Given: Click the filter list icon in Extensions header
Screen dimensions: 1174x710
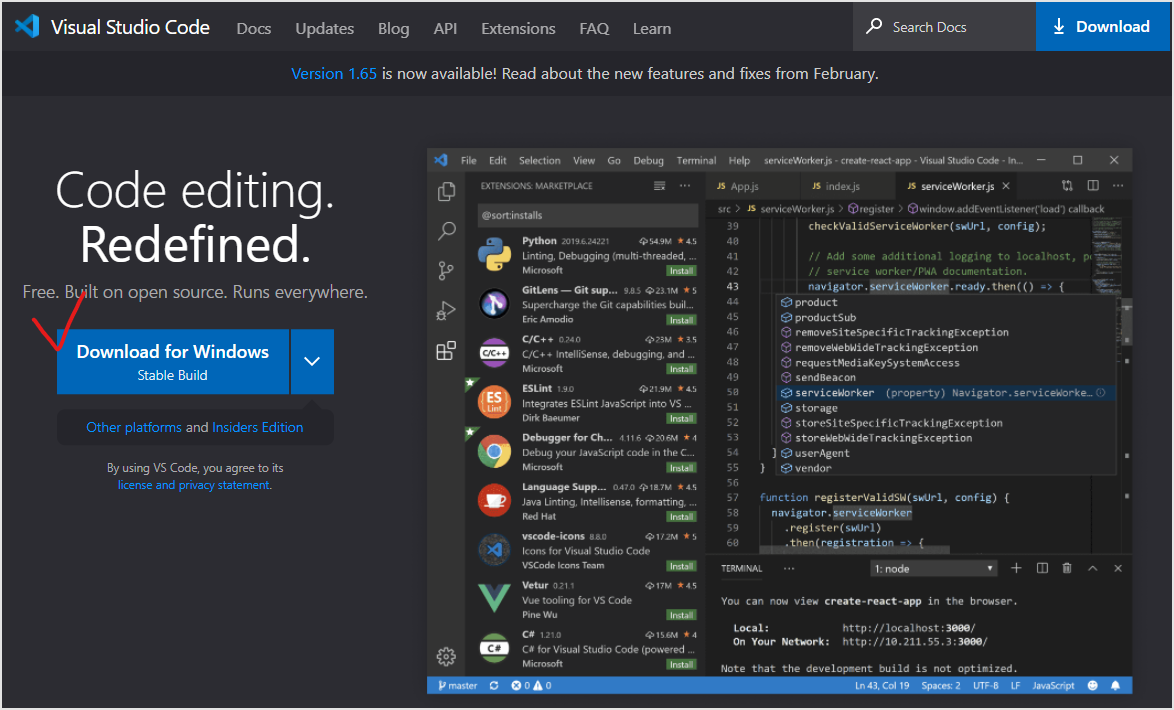Looking at the screenshot, I should pos(660,186).
